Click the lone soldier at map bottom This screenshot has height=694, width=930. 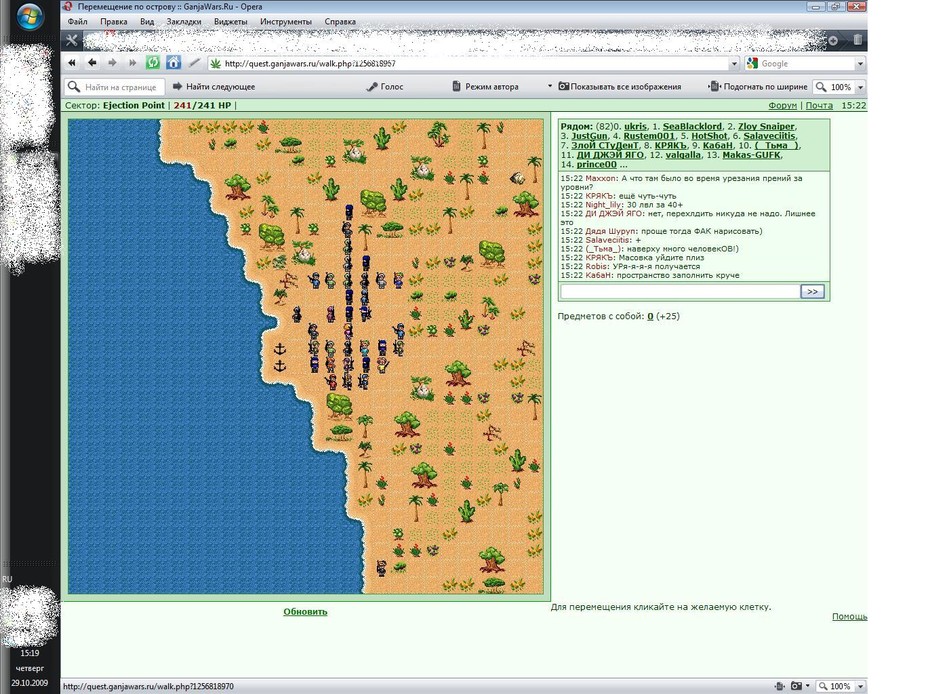click(x=381, y=568)
